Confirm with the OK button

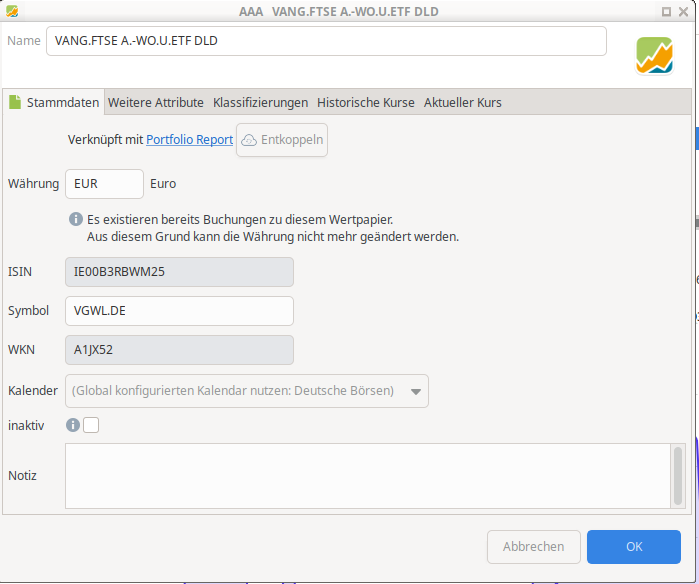(x=633, y=547)
